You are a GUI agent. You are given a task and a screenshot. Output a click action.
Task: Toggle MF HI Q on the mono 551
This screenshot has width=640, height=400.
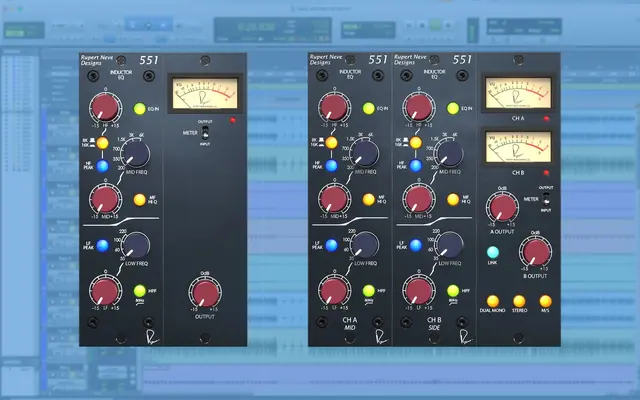(140, 200)
